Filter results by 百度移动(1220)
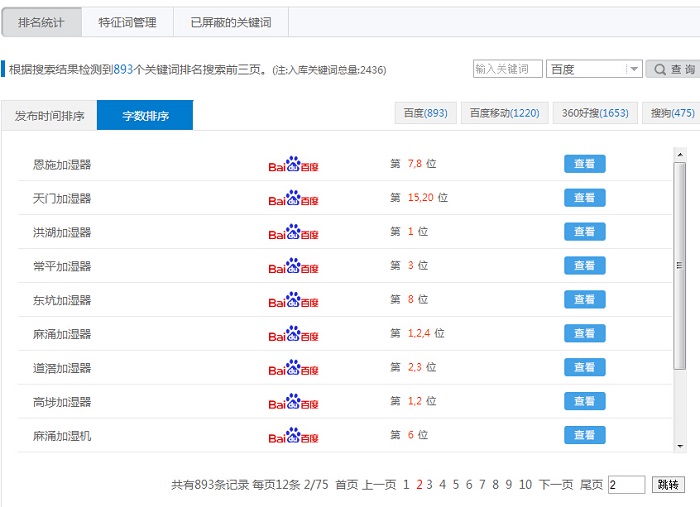 (x=504, y=113)
